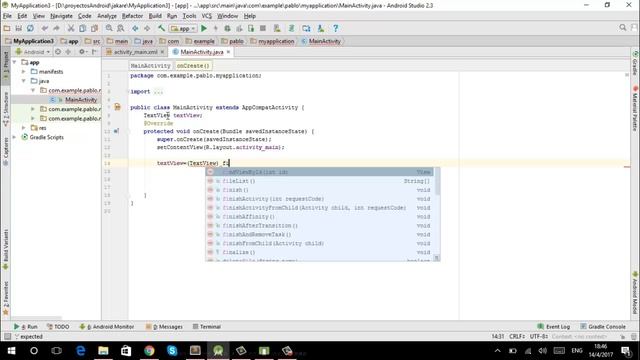The height and width of the screenshot is (360, 640).
Task: Click the gutter icon beside class declaration
Action: (118, 107)
